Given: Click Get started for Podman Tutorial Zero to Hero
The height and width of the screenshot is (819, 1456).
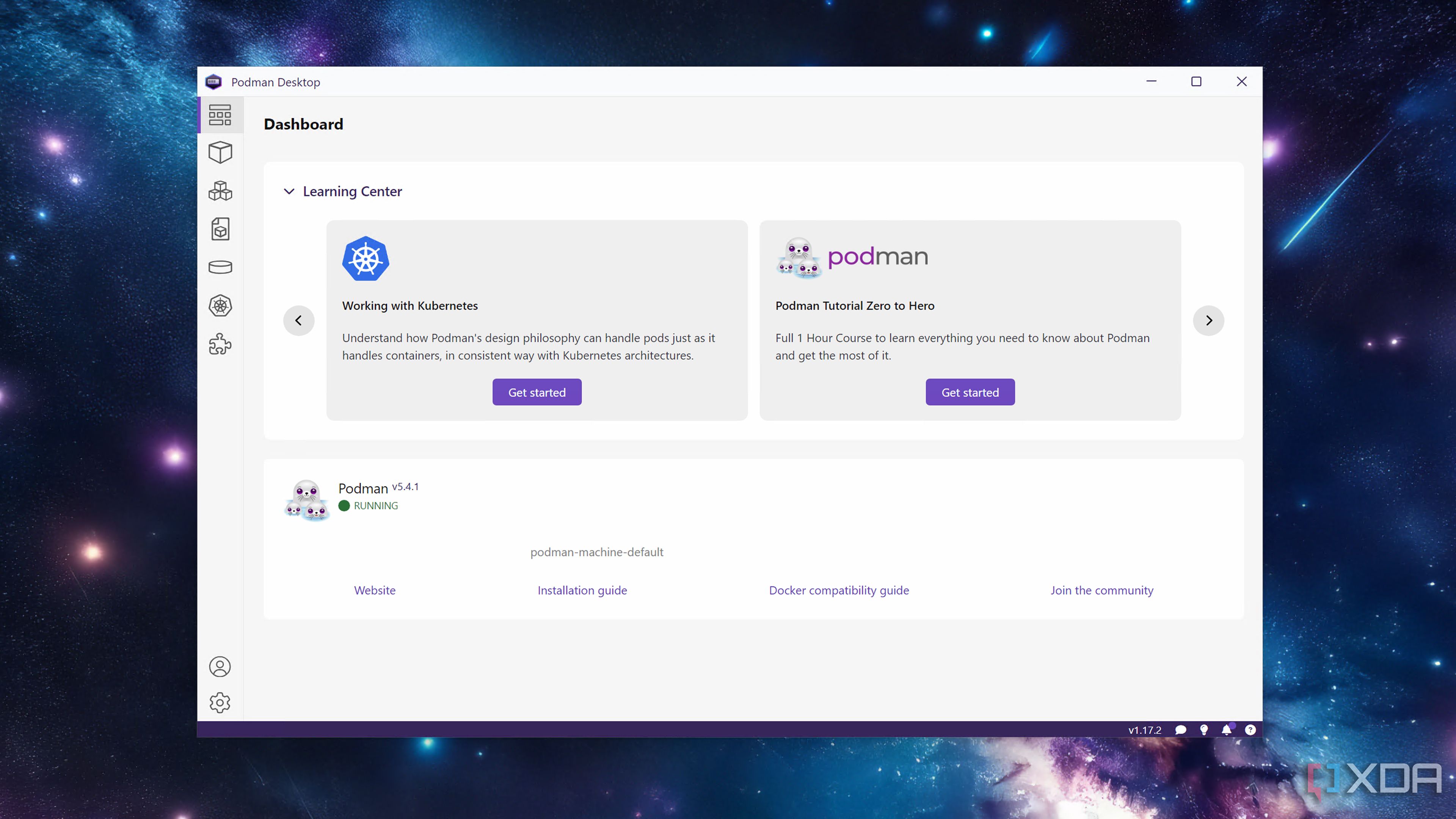Looking at the screenshot, I should coord(970,392).
